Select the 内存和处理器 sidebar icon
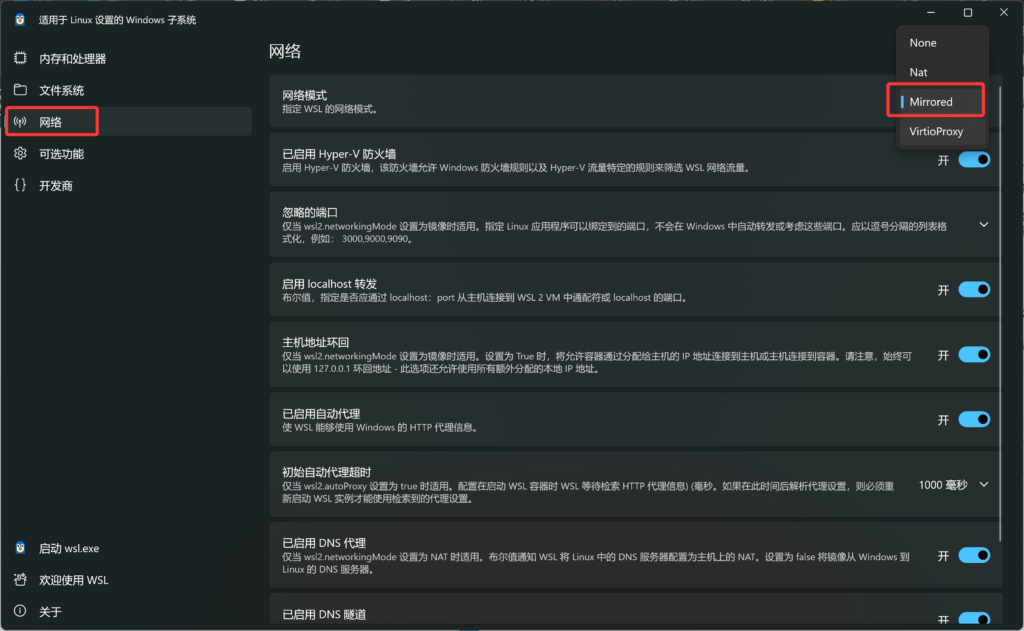 [x=20, y=58]
